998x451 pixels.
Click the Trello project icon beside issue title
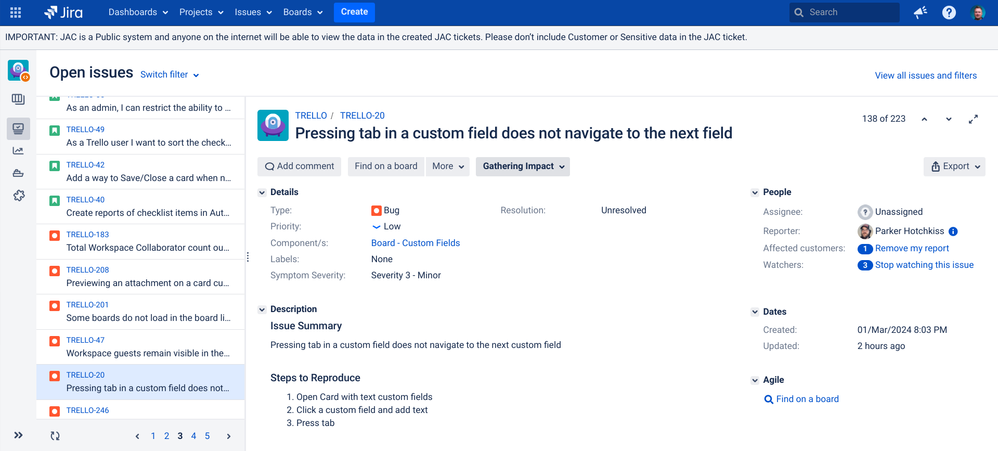pos(273,125)
